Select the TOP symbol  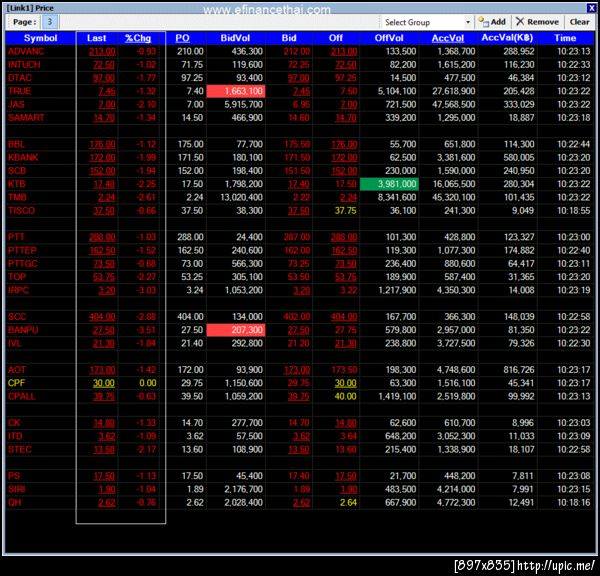17,277
